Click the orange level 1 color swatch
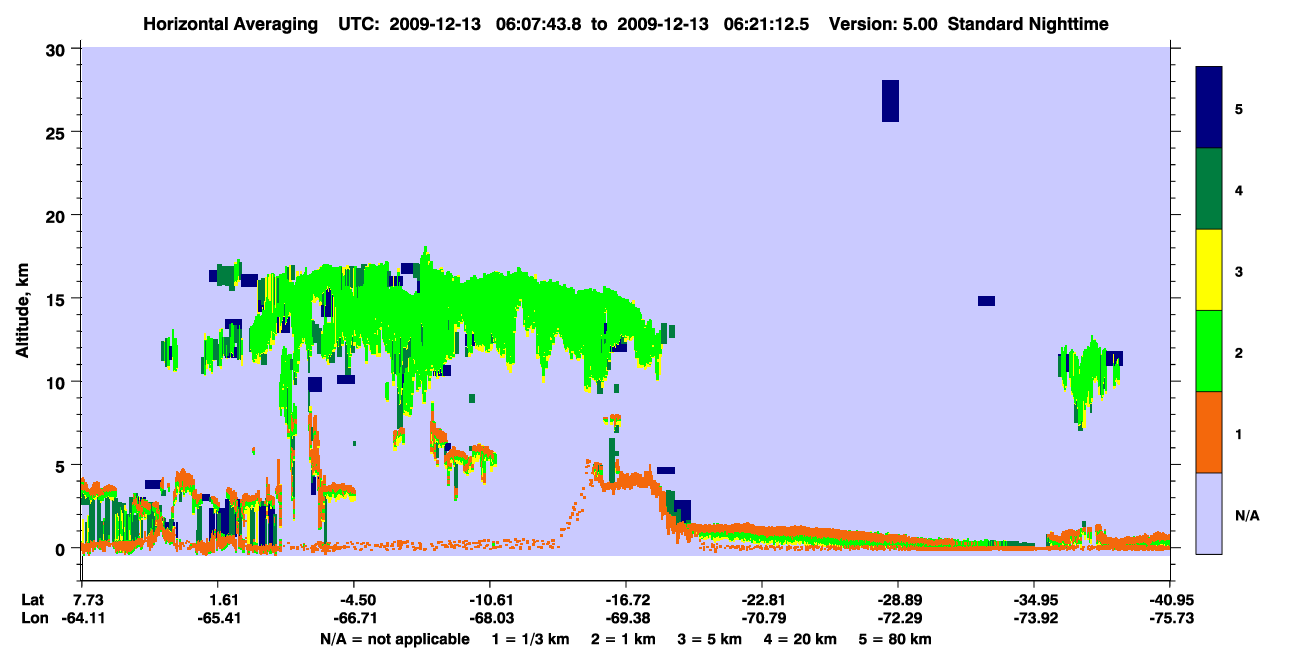Viewport: 1300px width, 667px height. [x=1209, y=432]
